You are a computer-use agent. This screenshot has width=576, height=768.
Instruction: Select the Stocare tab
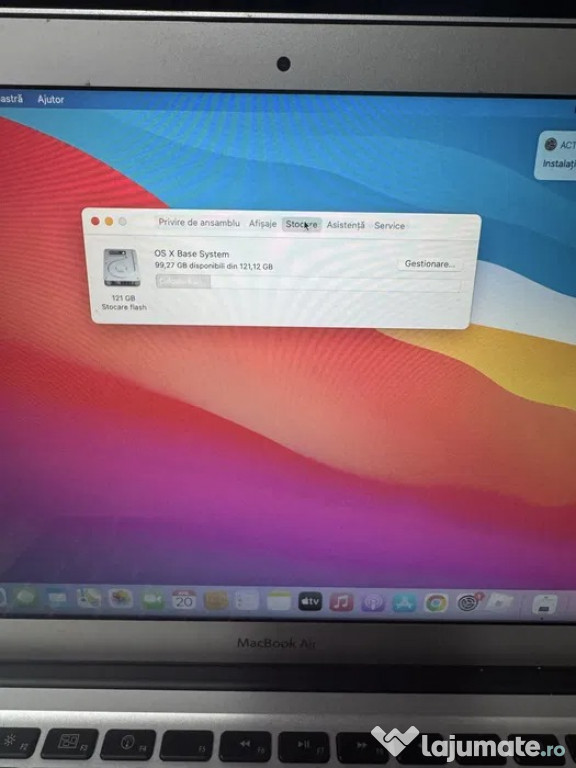(x=302, y=224)
